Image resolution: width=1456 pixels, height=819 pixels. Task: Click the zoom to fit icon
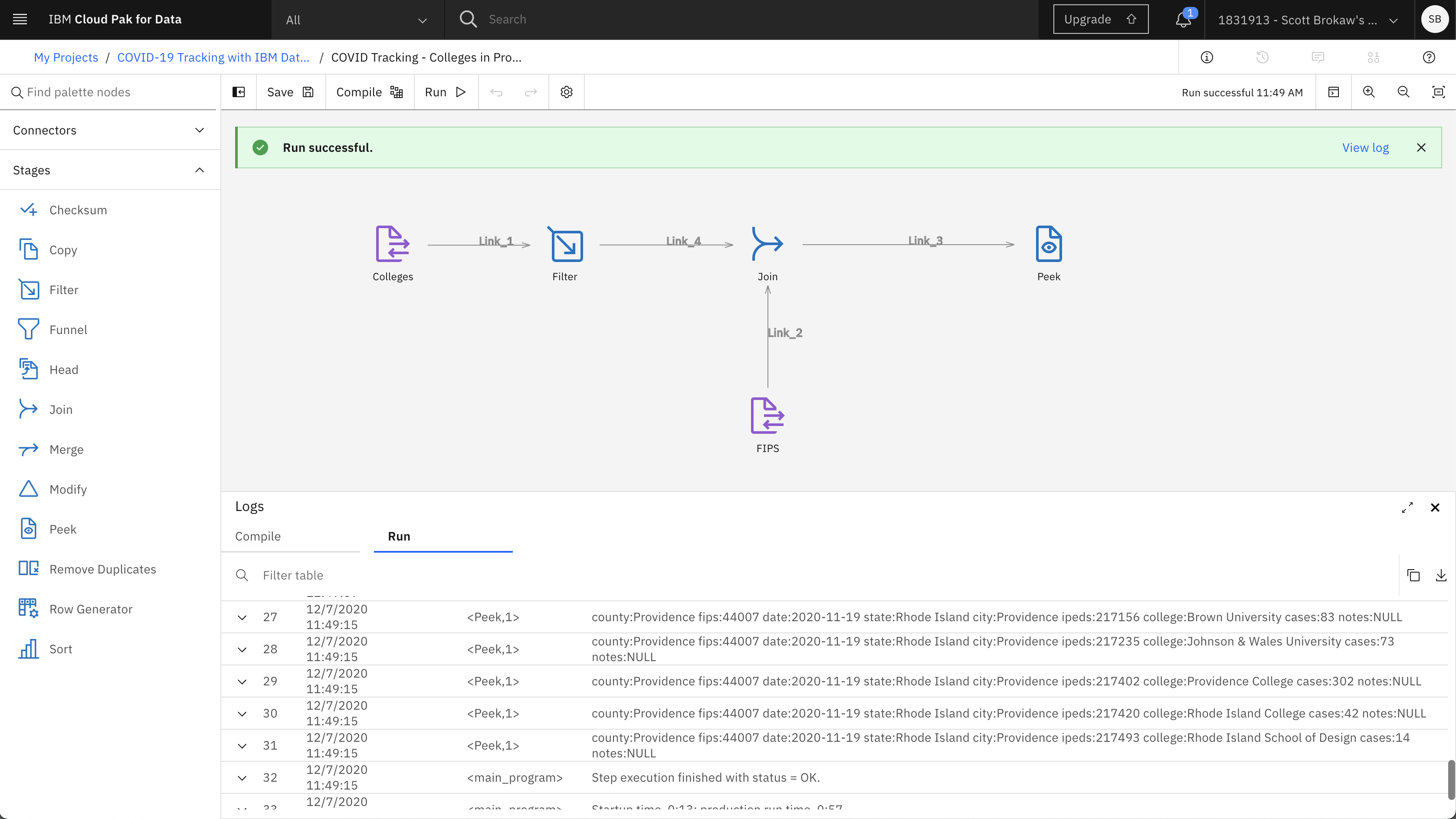pyautogui.click(x=1438, y=92)
